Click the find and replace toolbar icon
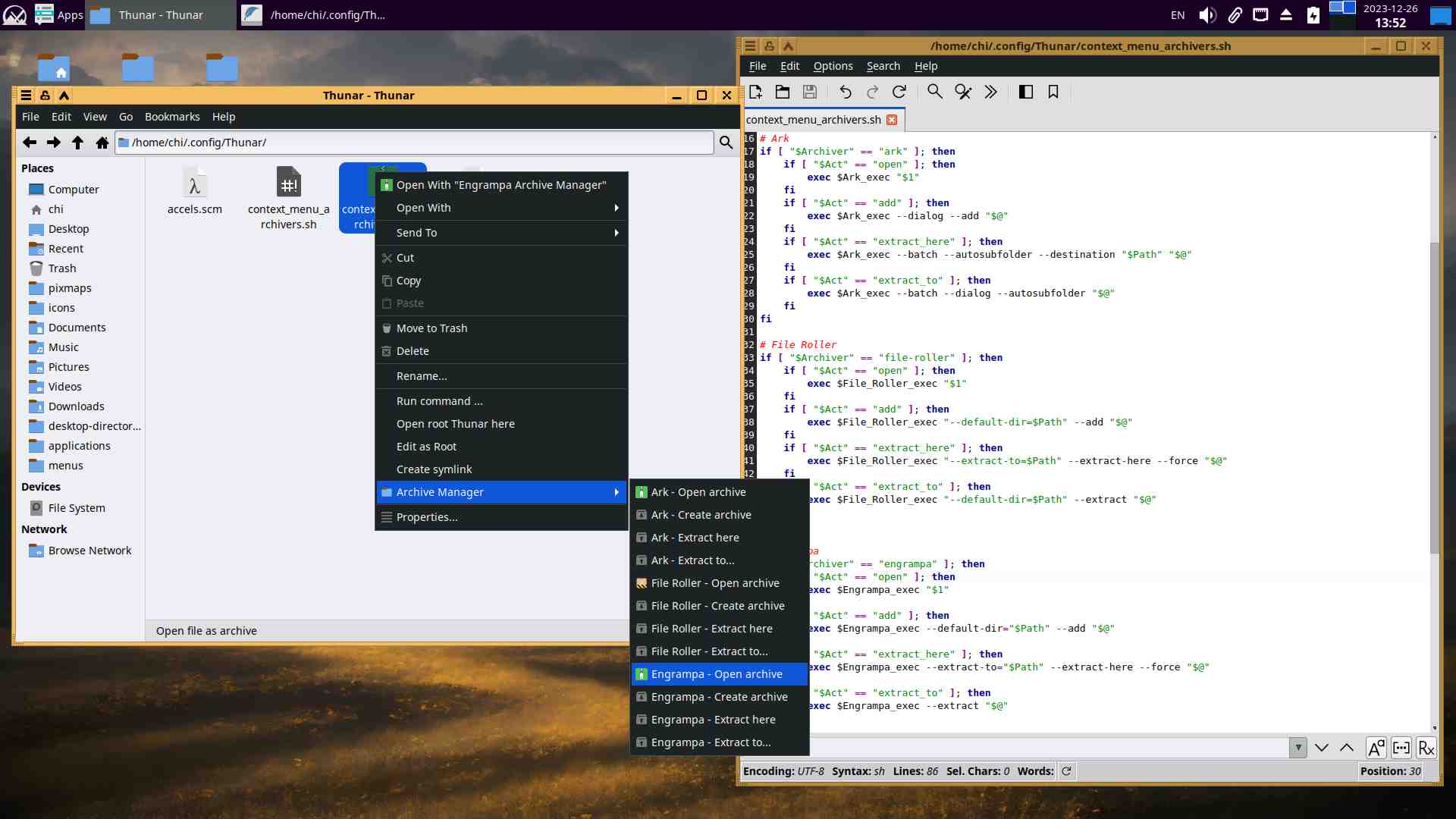This screenshot has width=1456, height=819. [963, 92]
